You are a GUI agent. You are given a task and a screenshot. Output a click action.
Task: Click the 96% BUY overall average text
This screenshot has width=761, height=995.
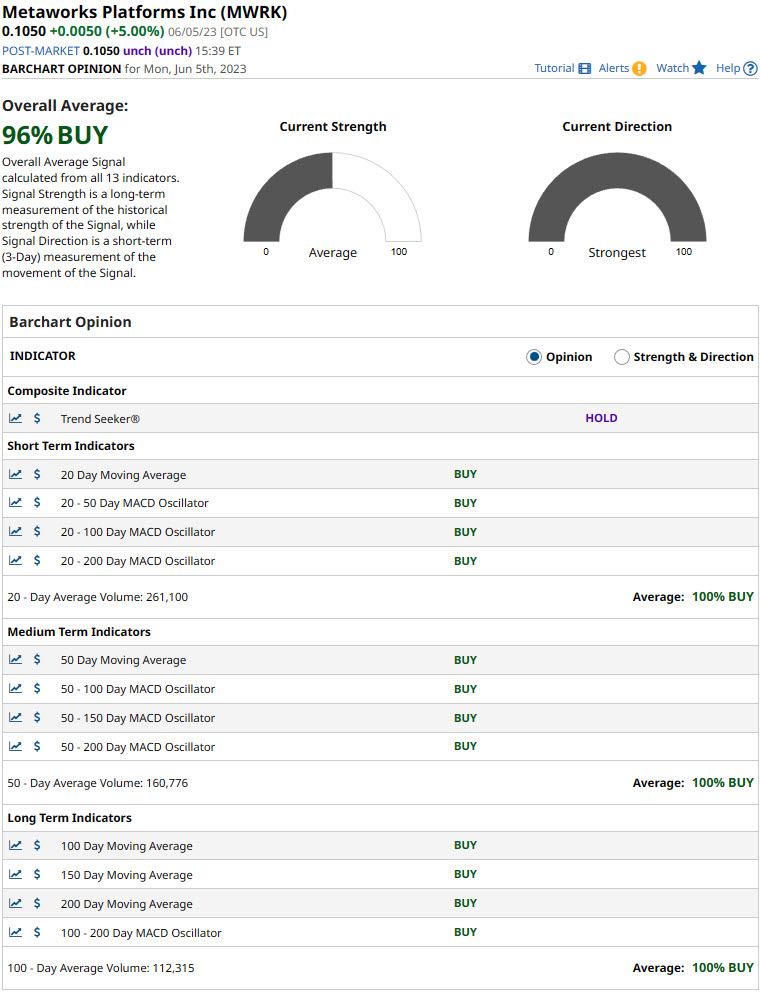tap(55, 135)
